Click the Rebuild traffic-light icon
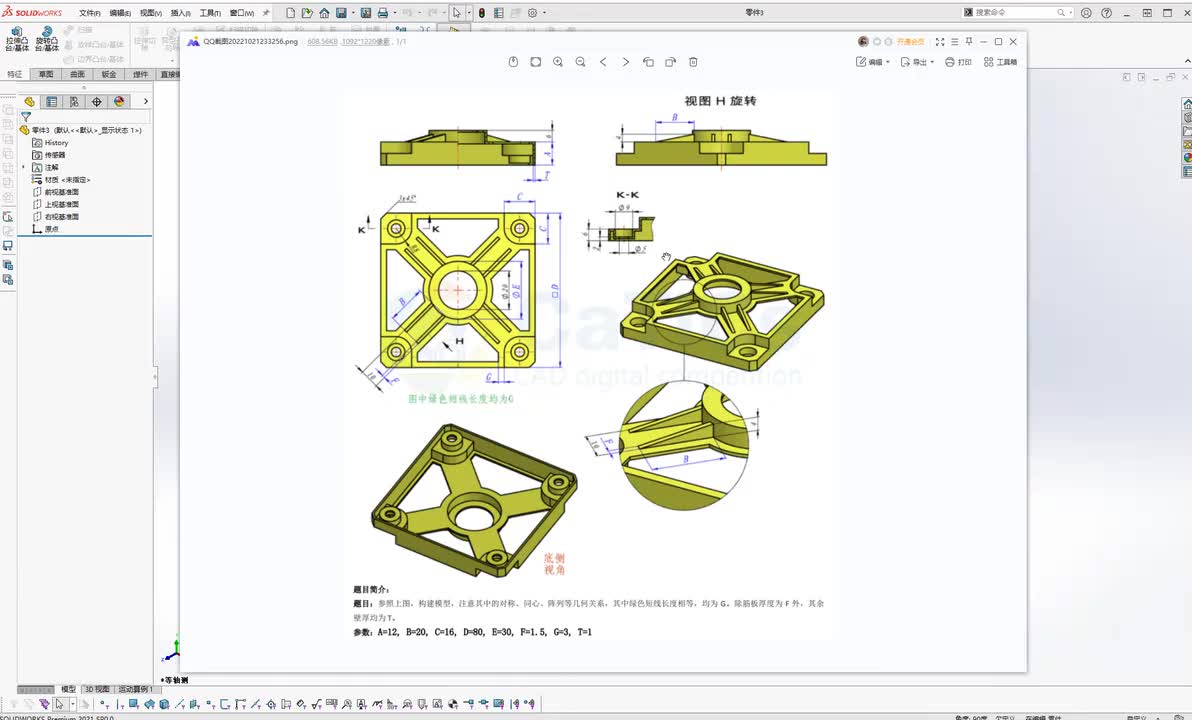 pos(482,13)
